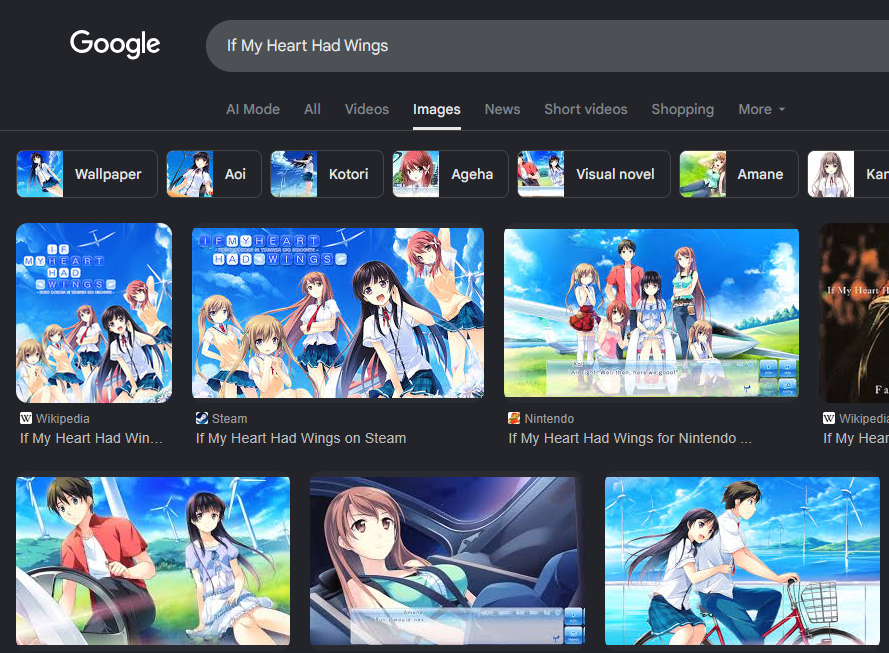Open the boy and girl glider image
The width and height of the screenshot is (889, 653).
[153, 561]
